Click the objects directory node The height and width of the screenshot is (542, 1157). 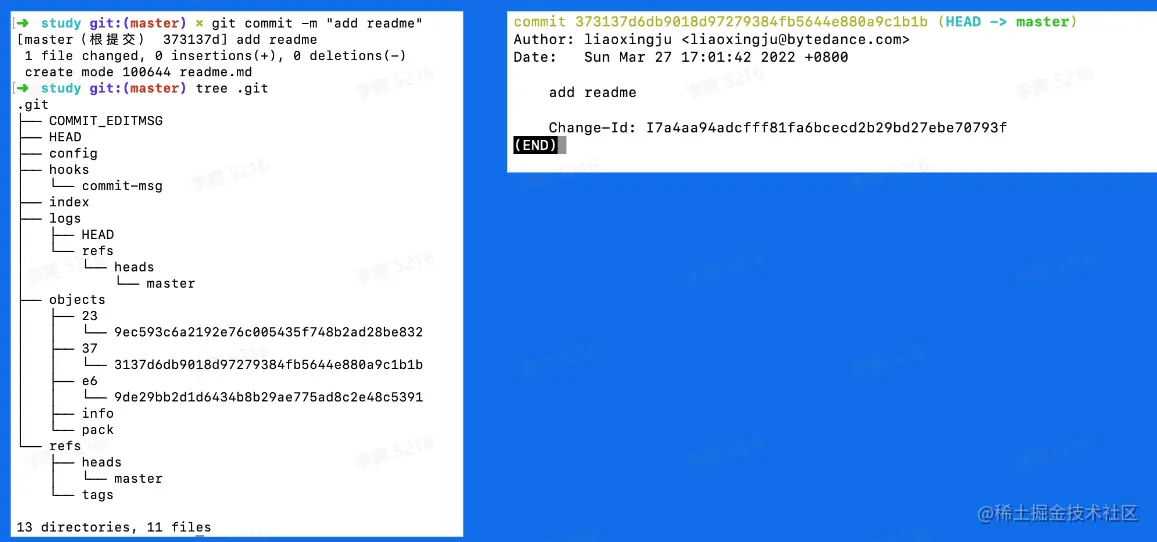point(77,299)
